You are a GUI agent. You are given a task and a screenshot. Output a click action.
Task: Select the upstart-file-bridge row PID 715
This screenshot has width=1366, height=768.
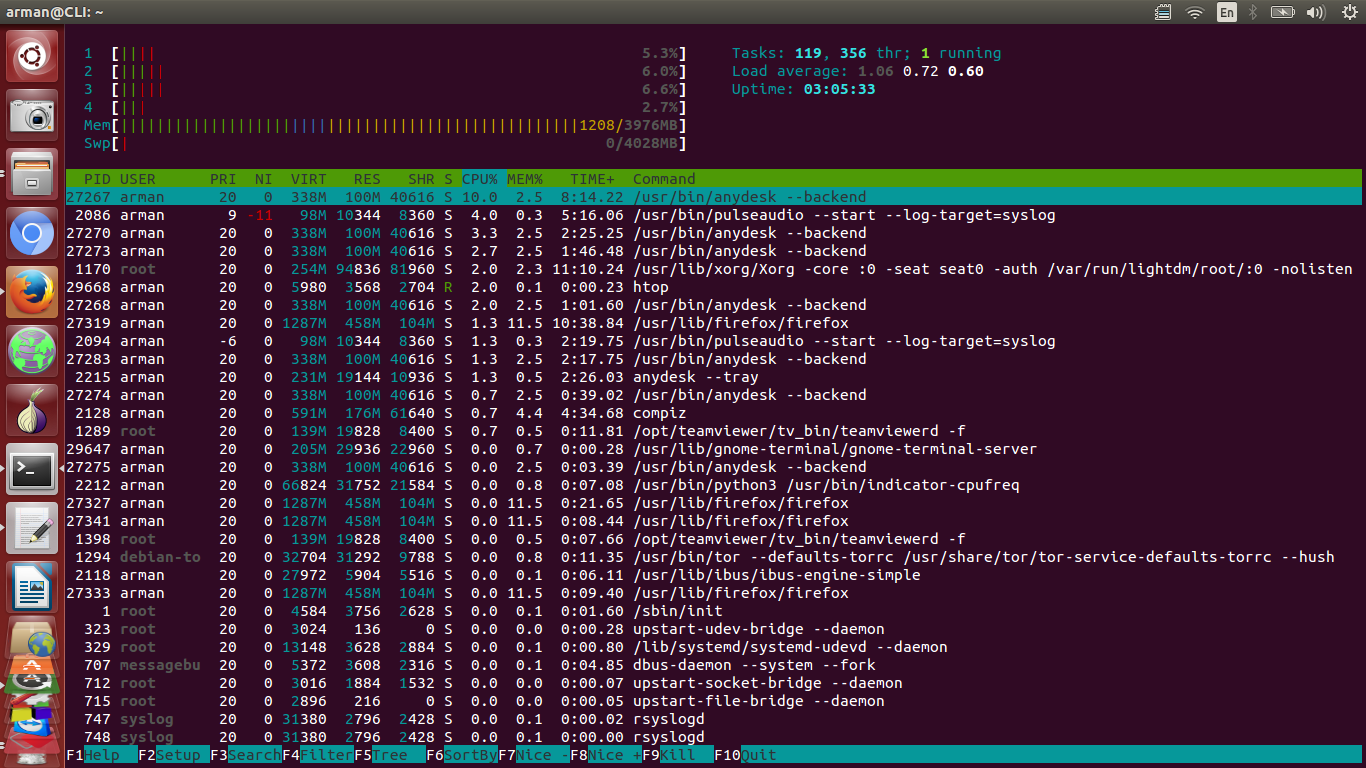coord(714,701)
